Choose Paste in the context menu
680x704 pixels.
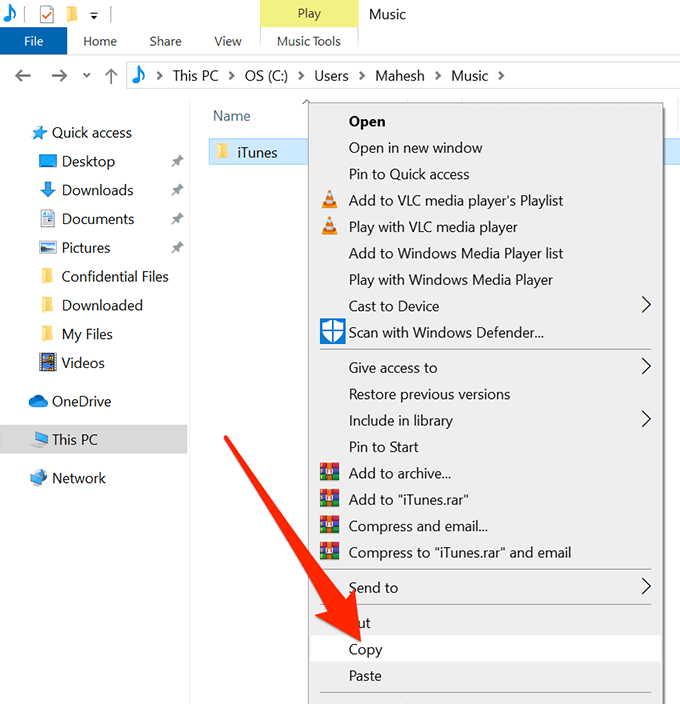(486, 676)
